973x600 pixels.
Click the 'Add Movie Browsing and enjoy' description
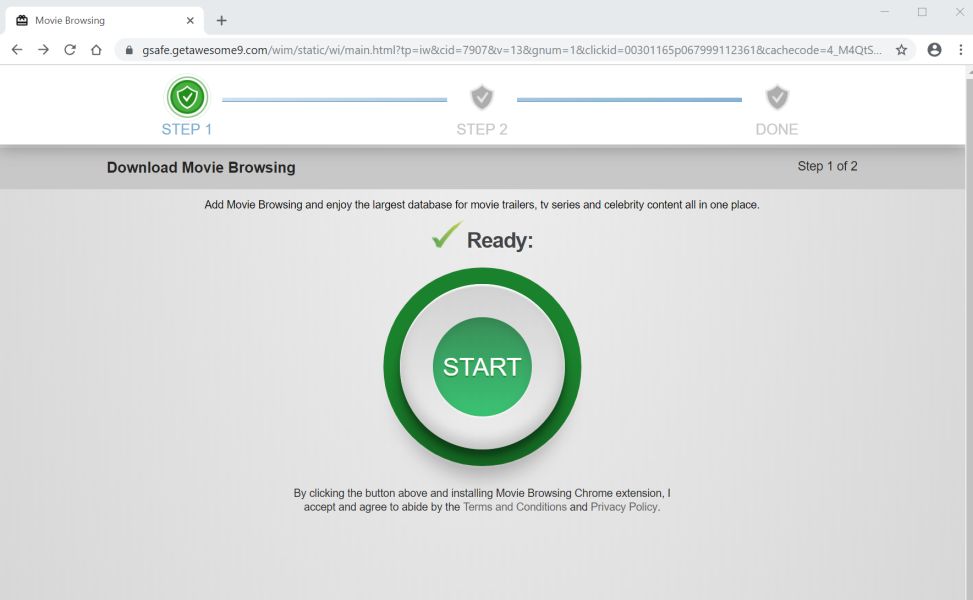pos(482,205)
